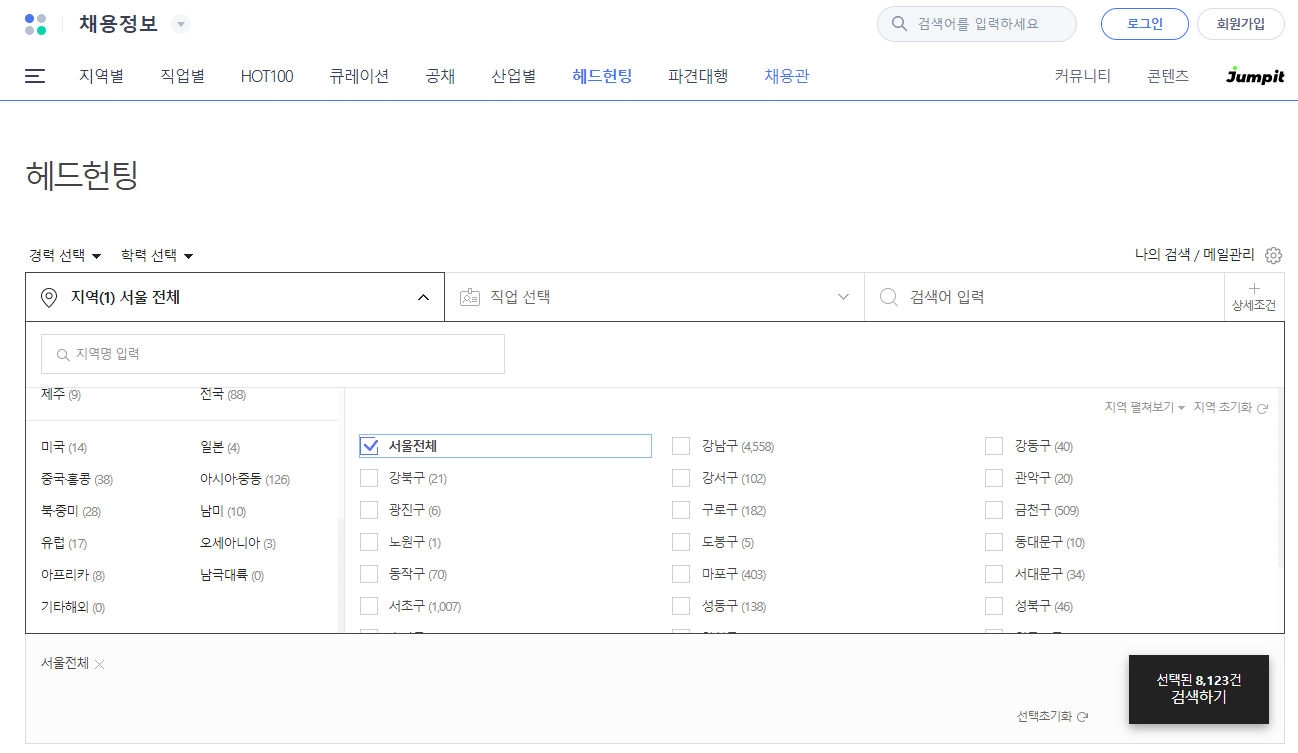Check the 강남구 checkbox

coord(682,446)
